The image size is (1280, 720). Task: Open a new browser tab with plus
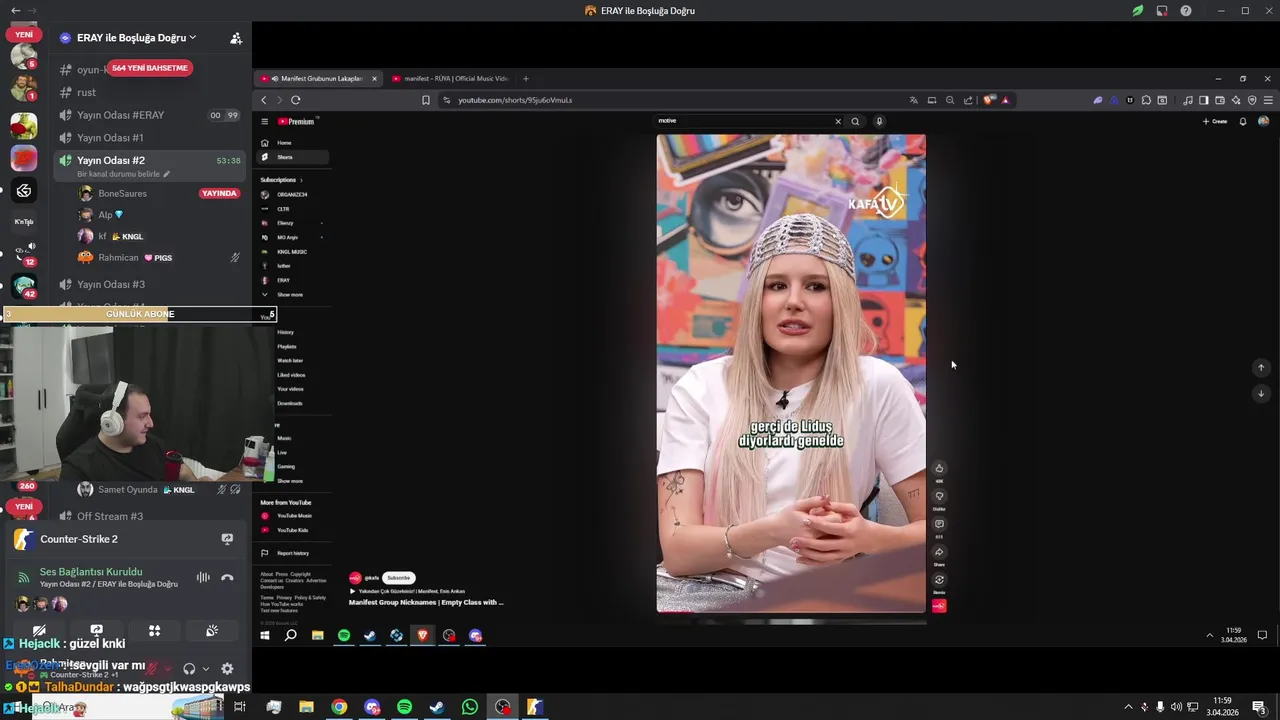pyautogui.click(x=526, y=78)
